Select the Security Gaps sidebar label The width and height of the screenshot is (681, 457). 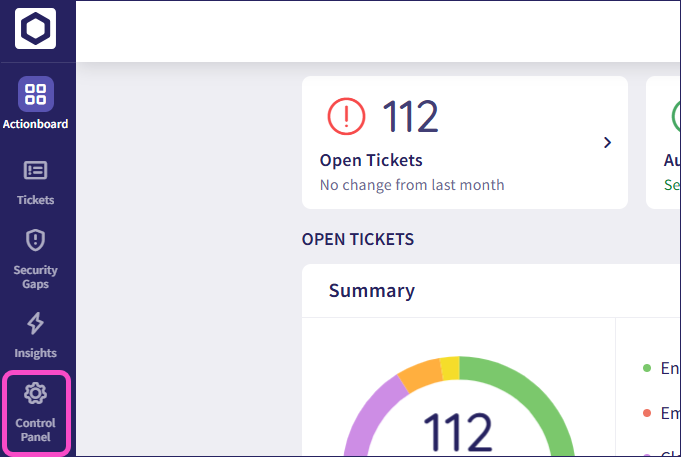tap(36, 277)
